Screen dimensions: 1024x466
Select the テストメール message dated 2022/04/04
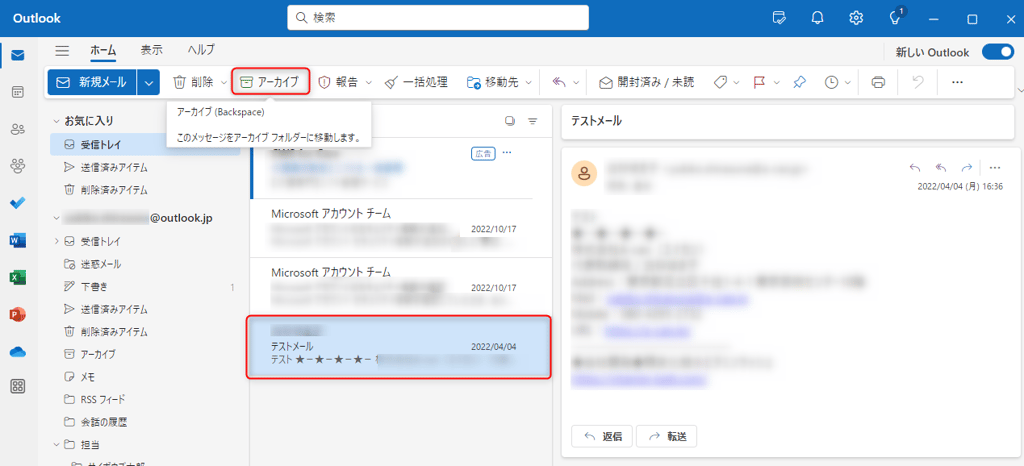pyautogui.click(x=399, y=347)
